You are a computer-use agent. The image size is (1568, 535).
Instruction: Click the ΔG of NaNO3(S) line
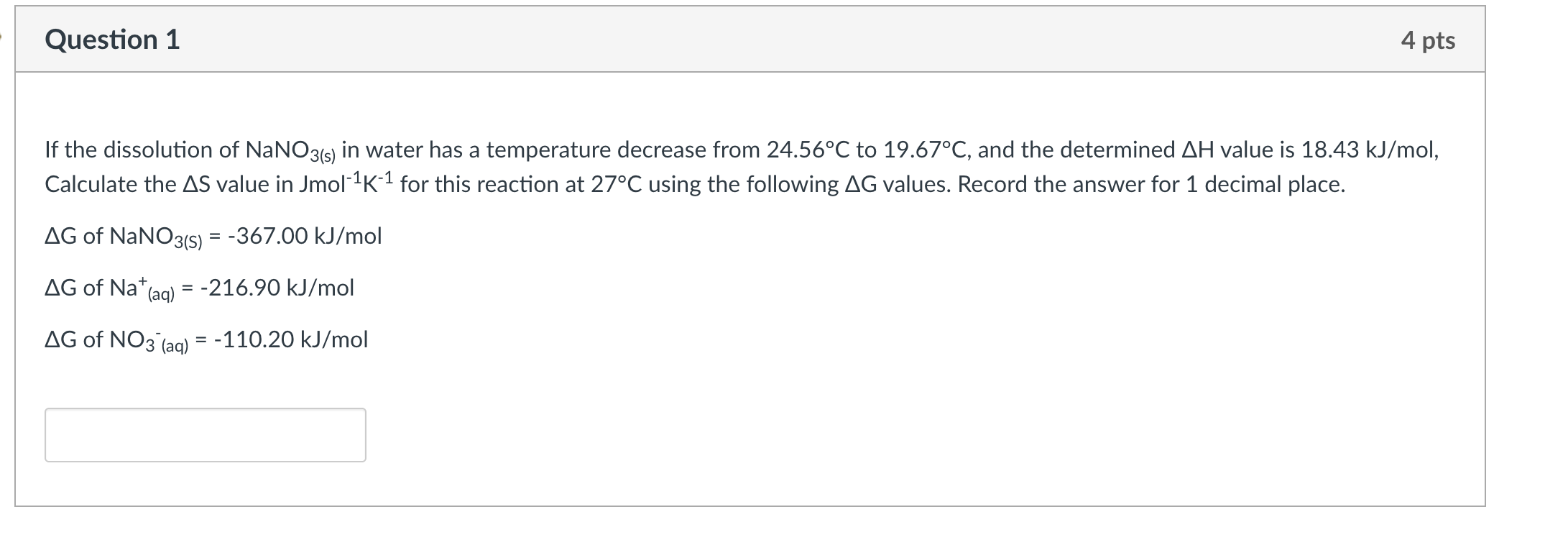click(124, 237)
